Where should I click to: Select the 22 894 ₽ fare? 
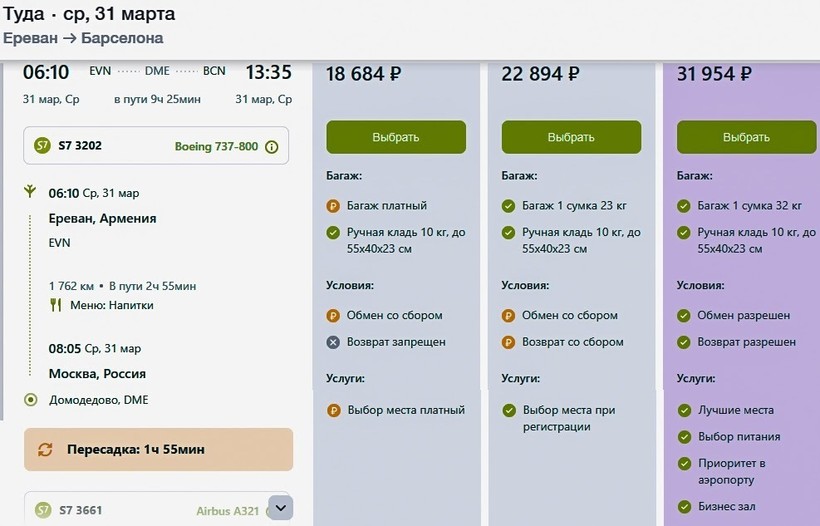click(571, 137)
